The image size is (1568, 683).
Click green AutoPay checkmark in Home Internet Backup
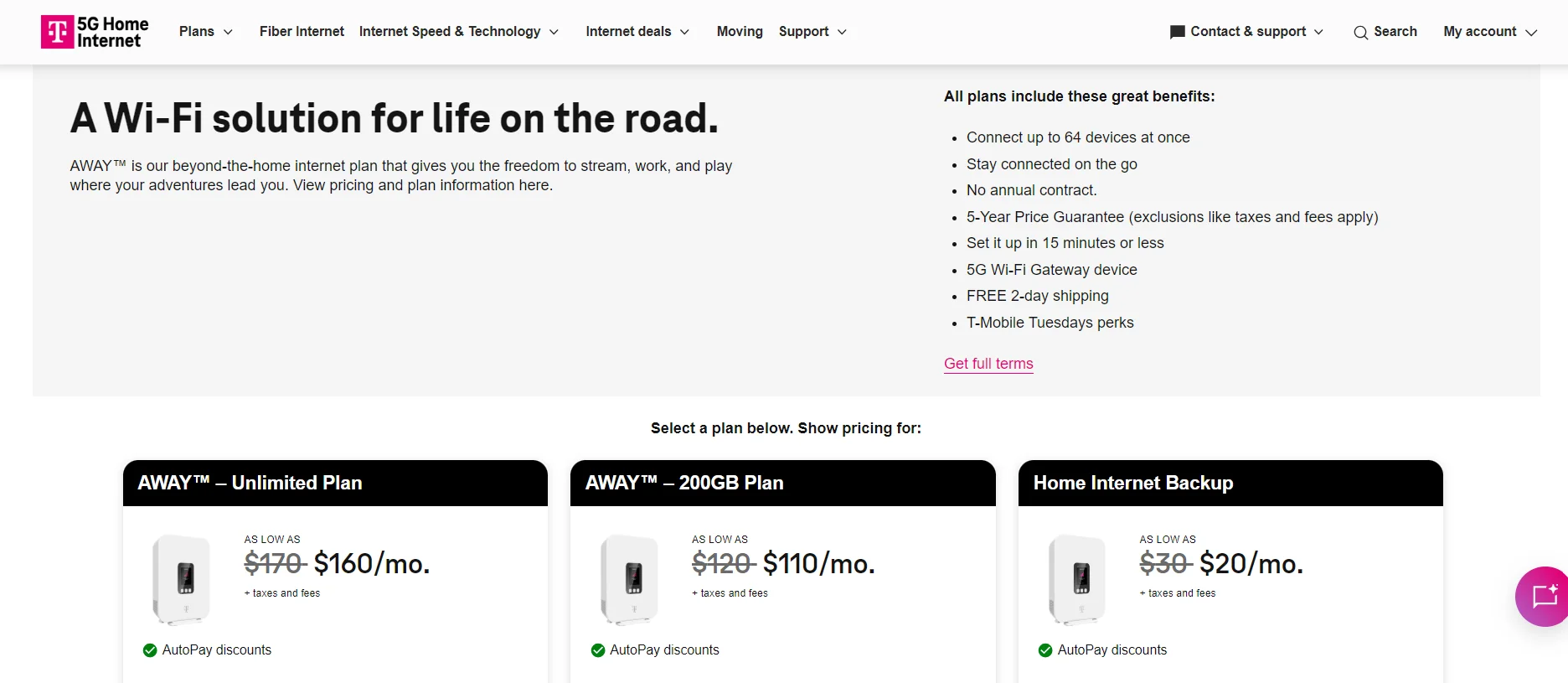[x=1045, y=650]
